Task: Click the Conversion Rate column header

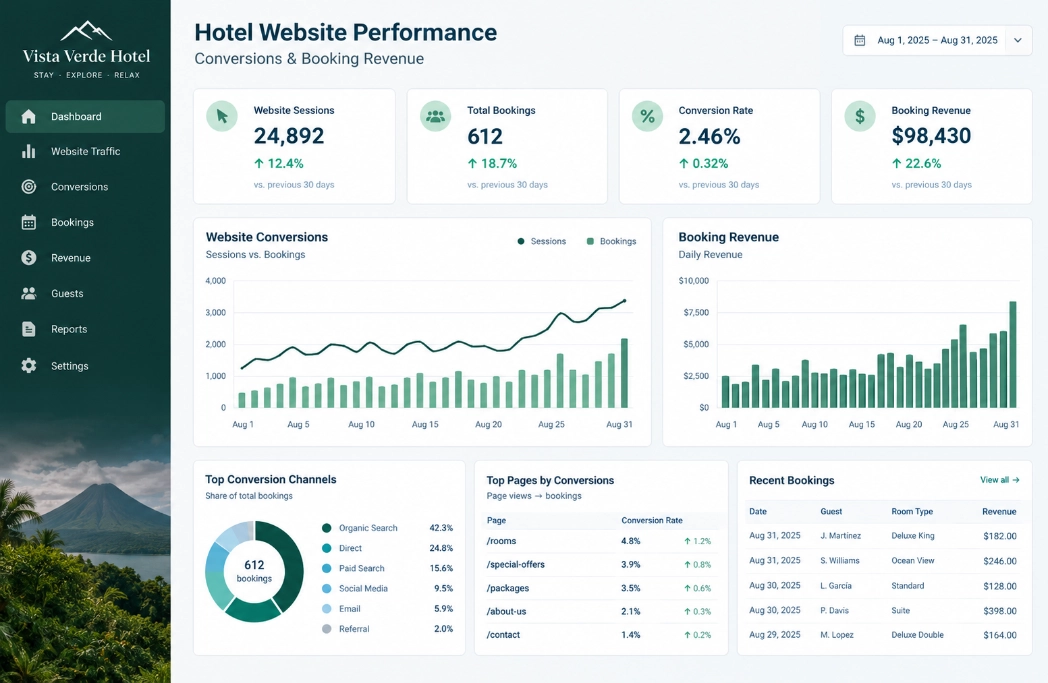Action: pos(652,520)
